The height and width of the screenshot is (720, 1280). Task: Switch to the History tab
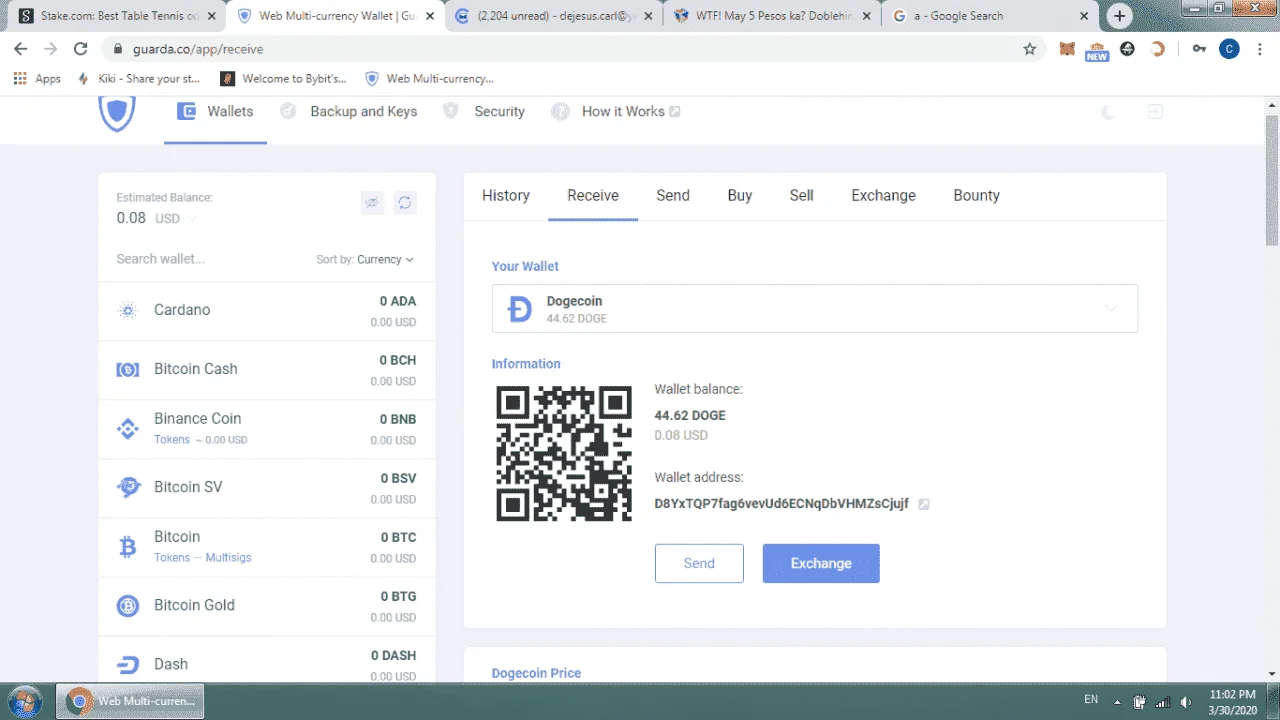point(506,195)
